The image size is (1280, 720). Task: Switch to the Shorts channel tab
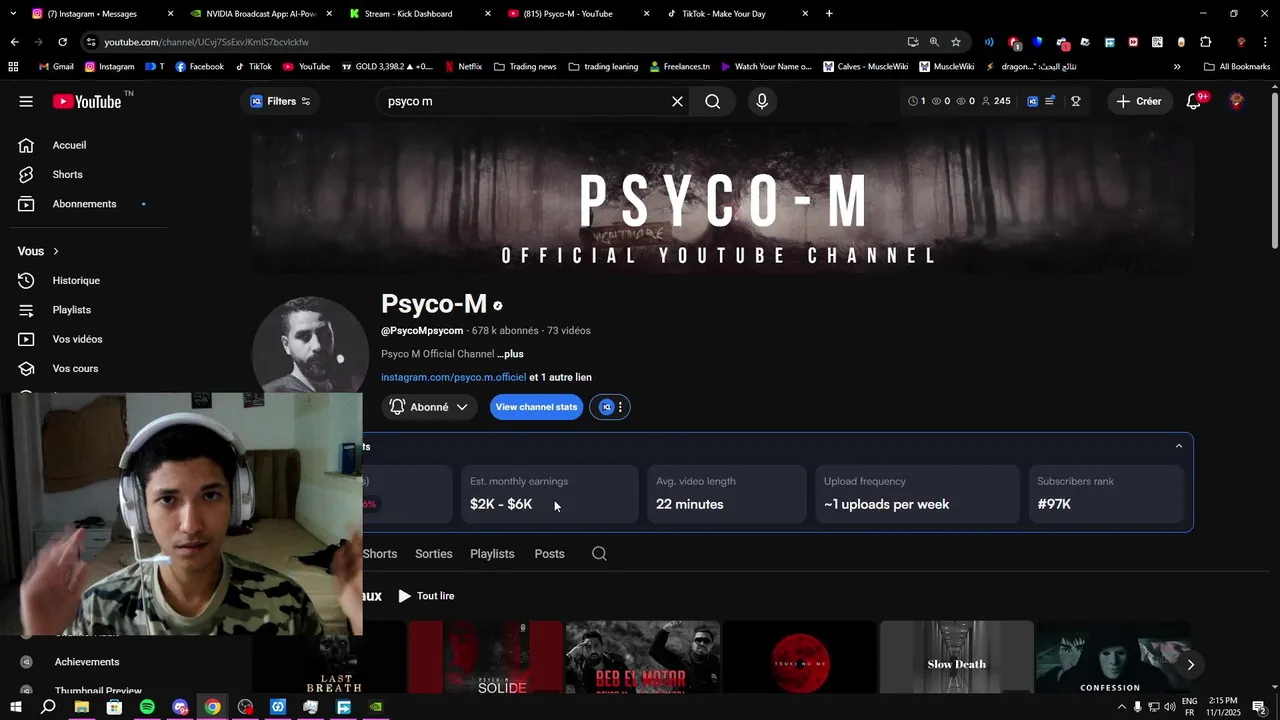[x=380, y=554]
